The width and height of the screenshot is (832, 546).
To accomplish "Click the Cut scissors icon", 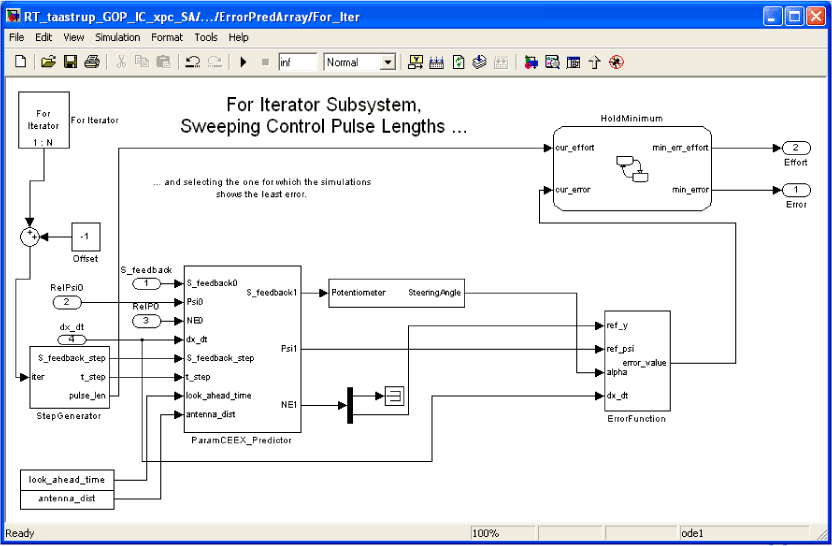I will click(121, 62).
